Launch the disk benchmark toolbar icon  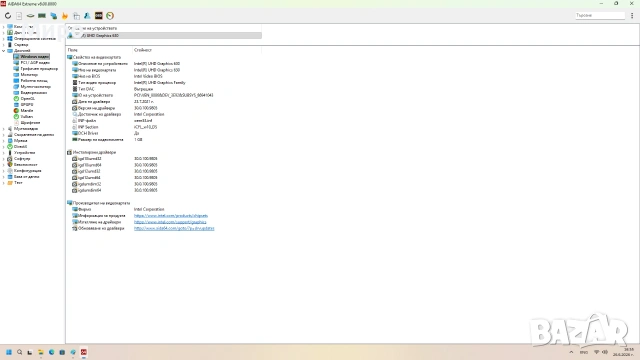(30, 16)
